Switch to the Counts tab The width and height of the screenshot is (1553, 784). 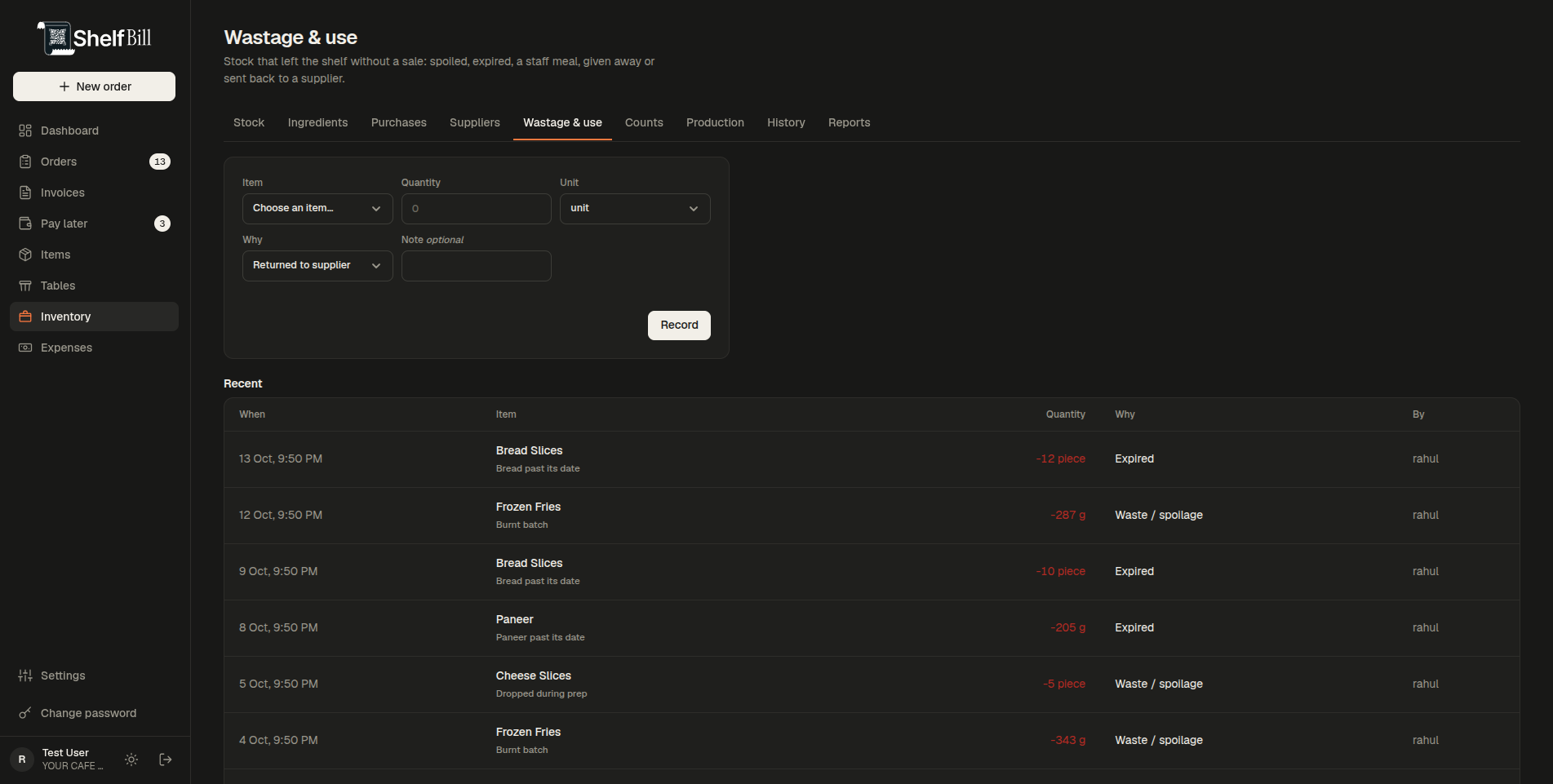(644, 122)
